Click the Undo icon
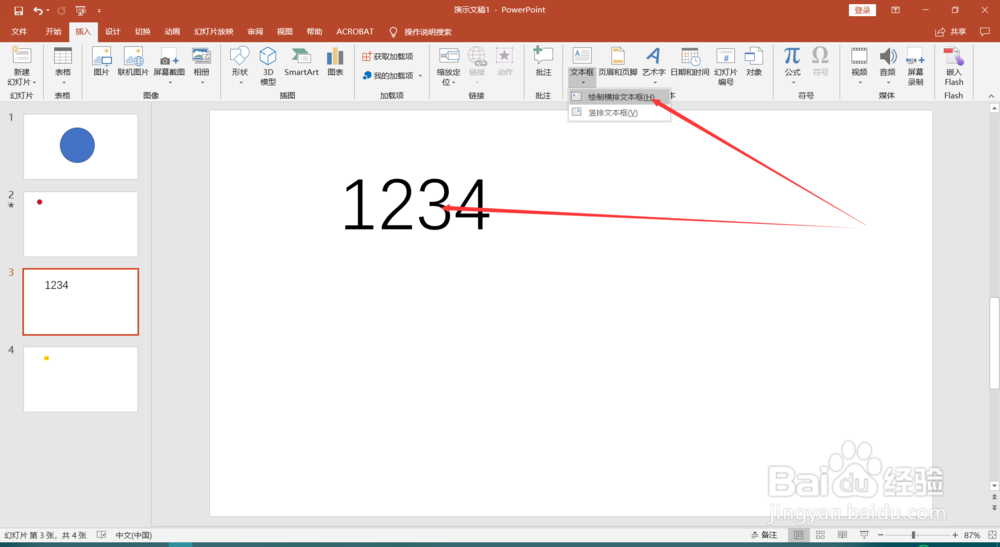This screenshot has width=1000, height=547. pos(38,10)
